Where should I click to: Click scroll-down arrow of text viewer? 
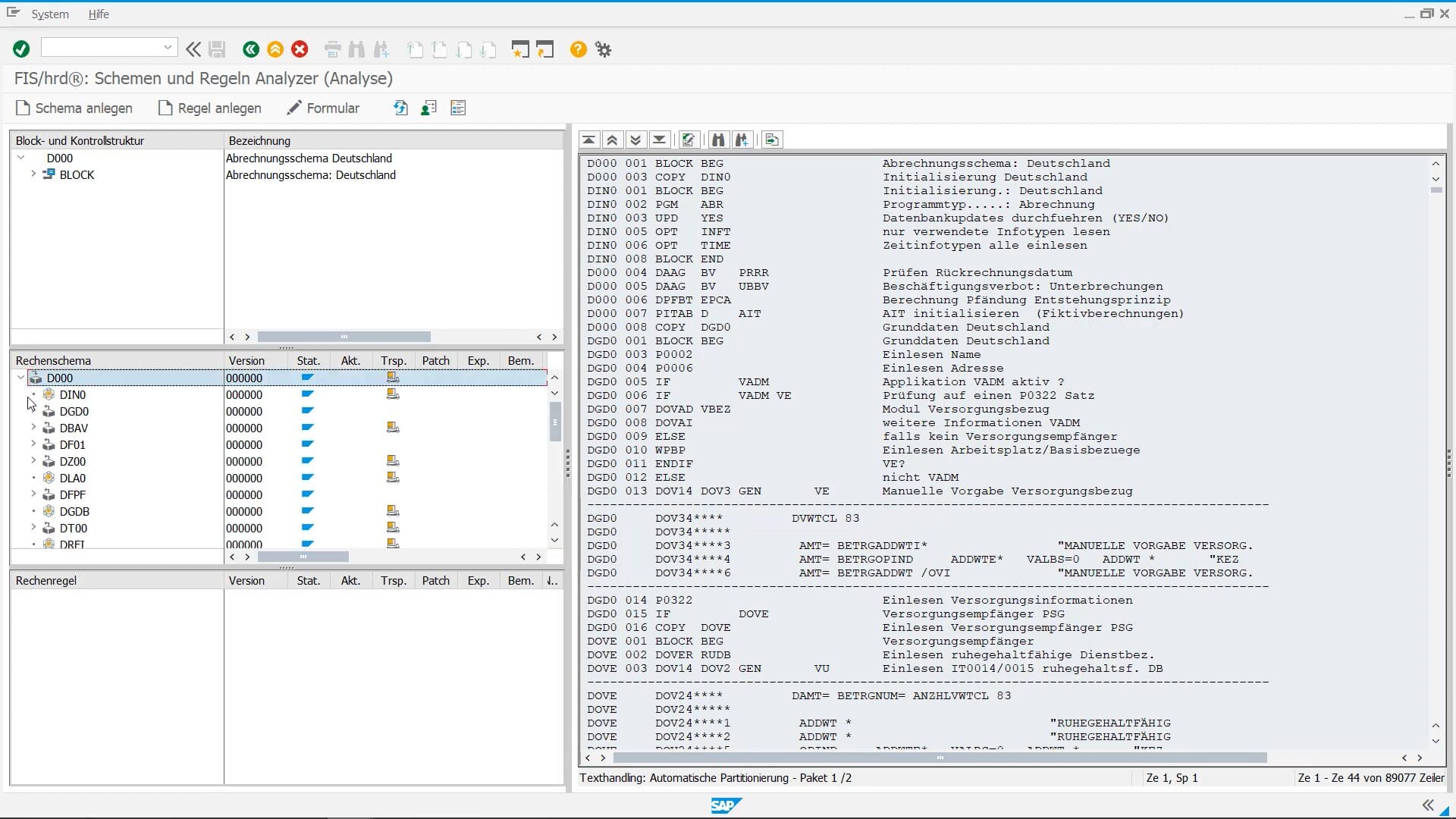pyautogui.click(x=1436, y=741)
